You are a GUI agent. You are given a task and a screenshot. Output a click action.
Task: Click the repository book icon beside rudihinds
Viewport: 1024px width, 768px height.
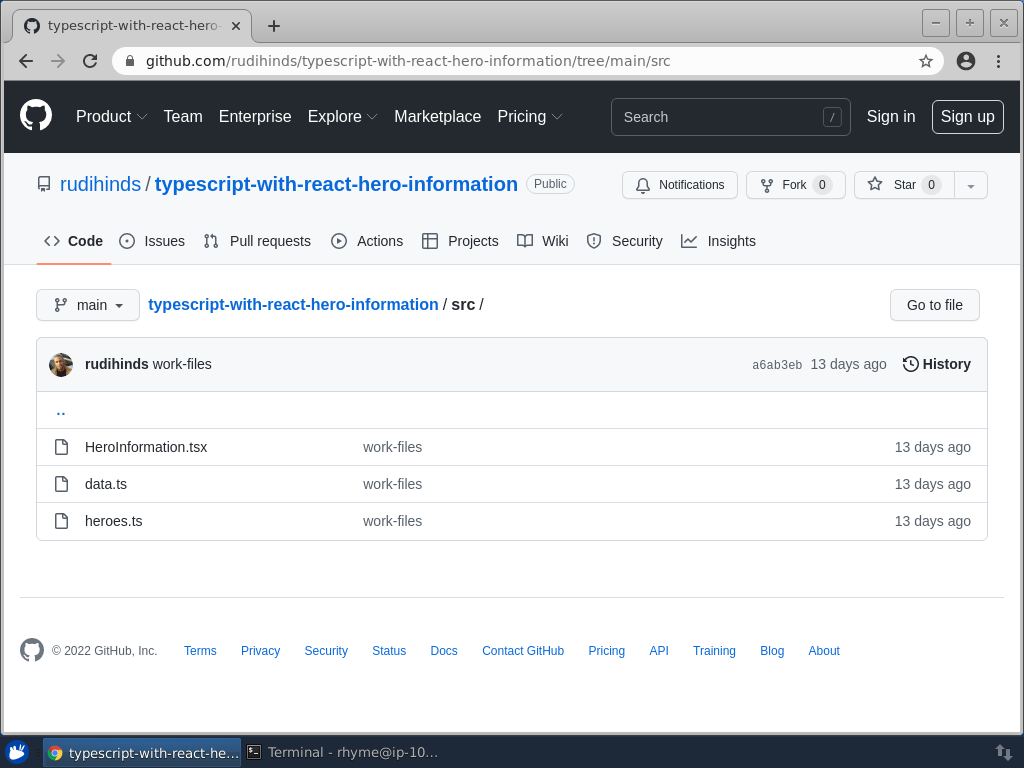[44, 184]
